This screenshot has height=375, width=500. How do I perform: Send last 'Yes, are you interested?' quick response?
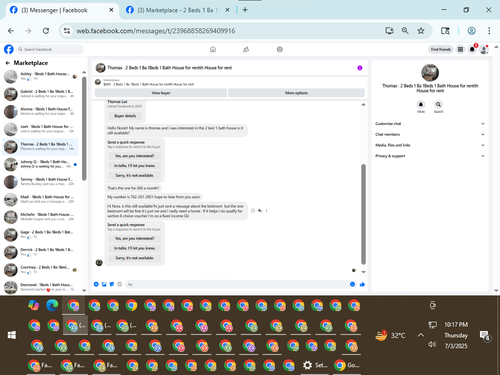(134, 238)
